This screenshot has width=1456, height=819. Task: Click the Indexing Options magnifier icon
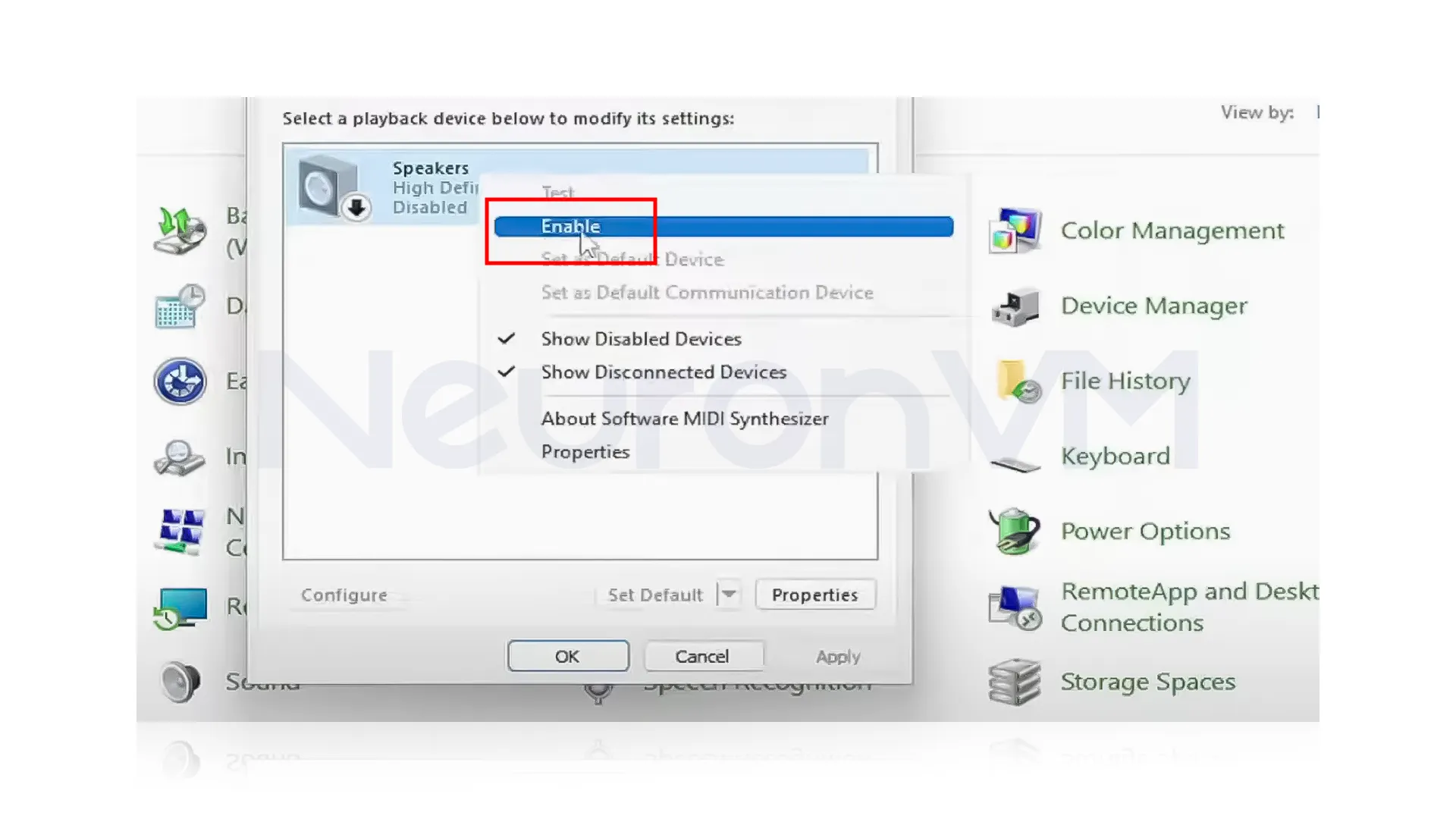click(179, 457)
